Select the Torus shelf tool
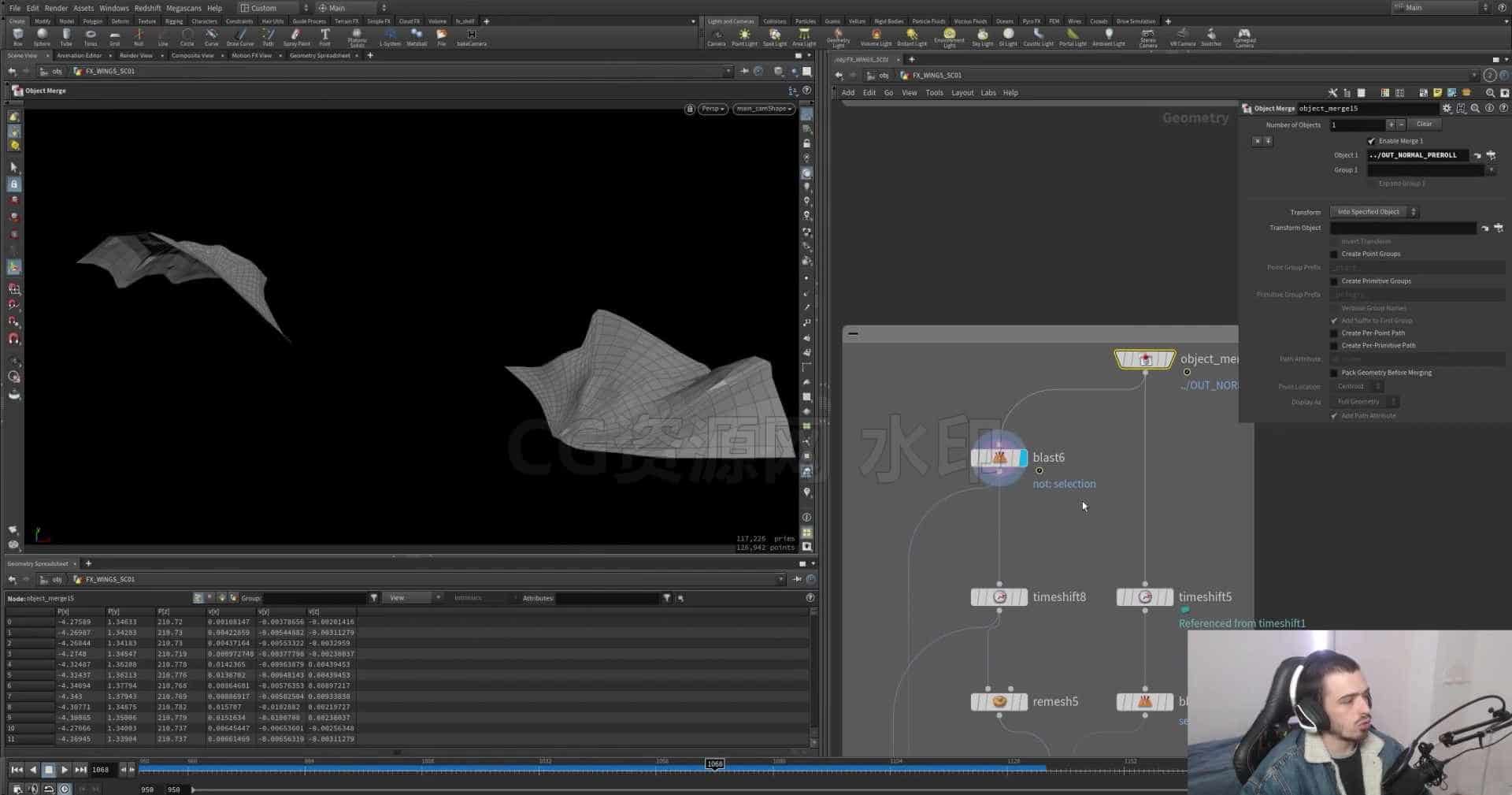This screenshot has height=795, width=1512. pyautogui.click(x=91, y=37)
